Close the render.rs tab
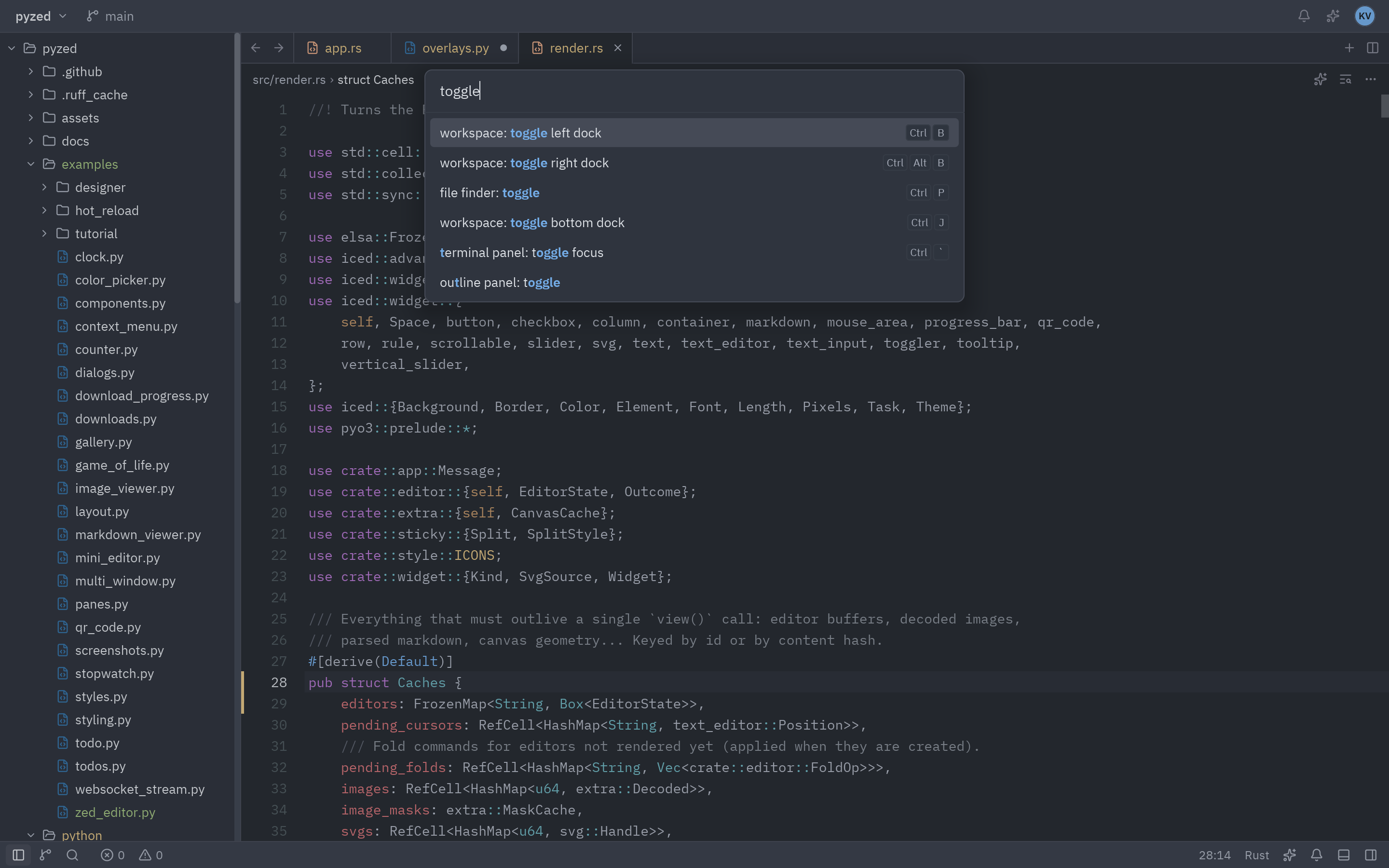Image resolution: width=1389 pixels, height=868 pixels. pyautogui.click(x=618, y=48)
